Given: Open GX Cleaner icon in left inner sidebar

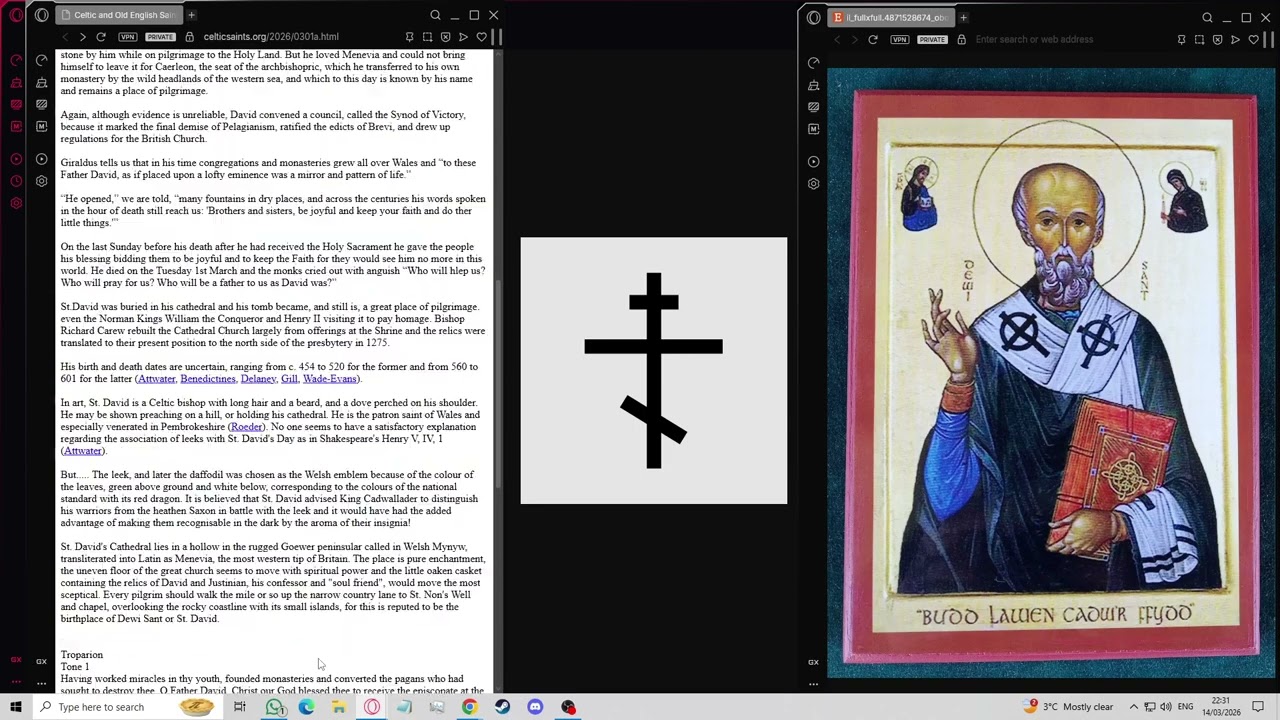Looking at the screenshot, I should point(41,82).
